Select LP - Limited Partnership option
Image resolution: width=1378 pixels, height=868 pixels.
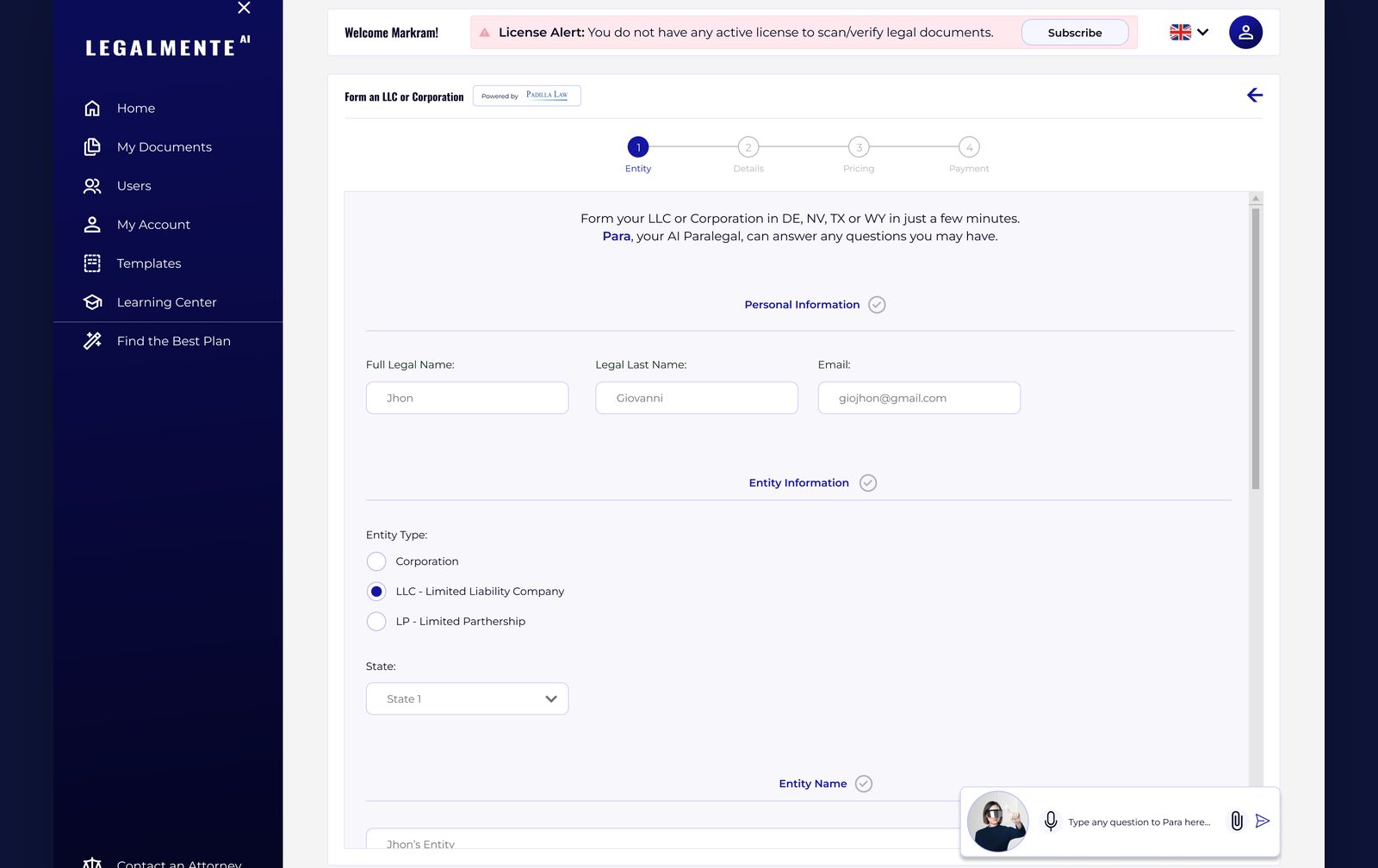376,622
